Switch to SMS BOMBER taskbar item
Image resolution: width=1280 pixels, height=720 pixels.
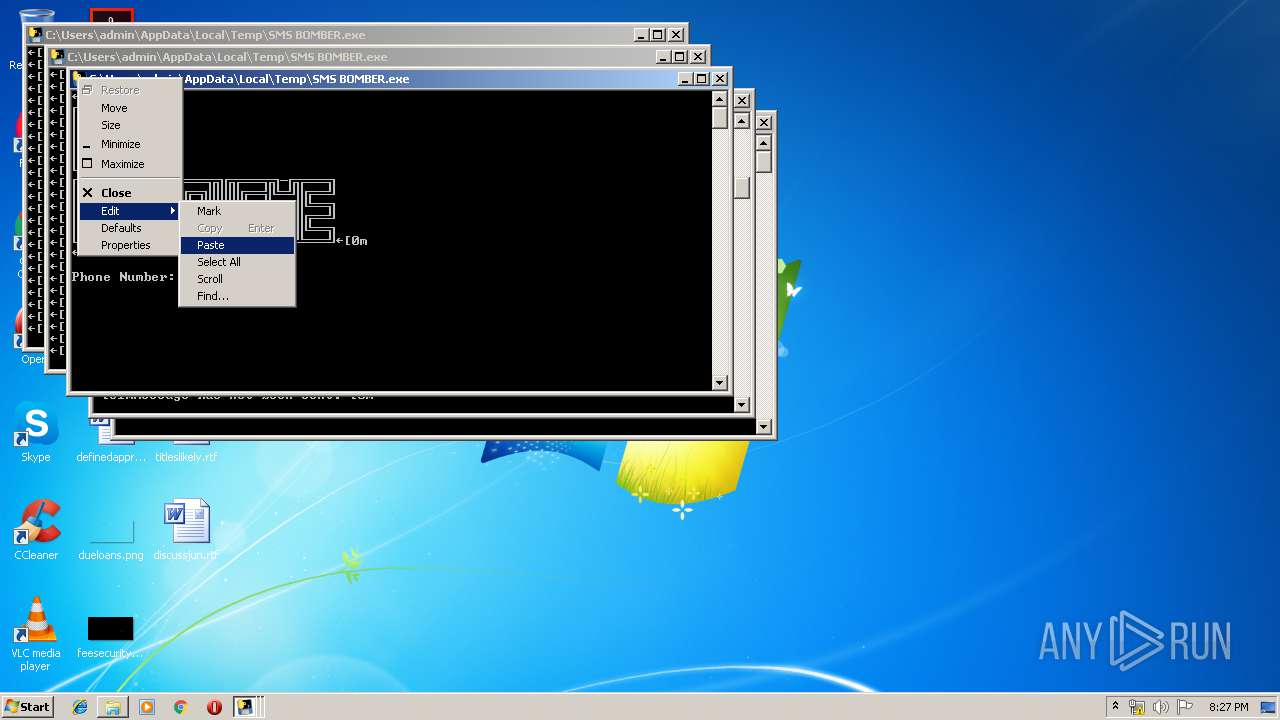[x=245, y=707]
